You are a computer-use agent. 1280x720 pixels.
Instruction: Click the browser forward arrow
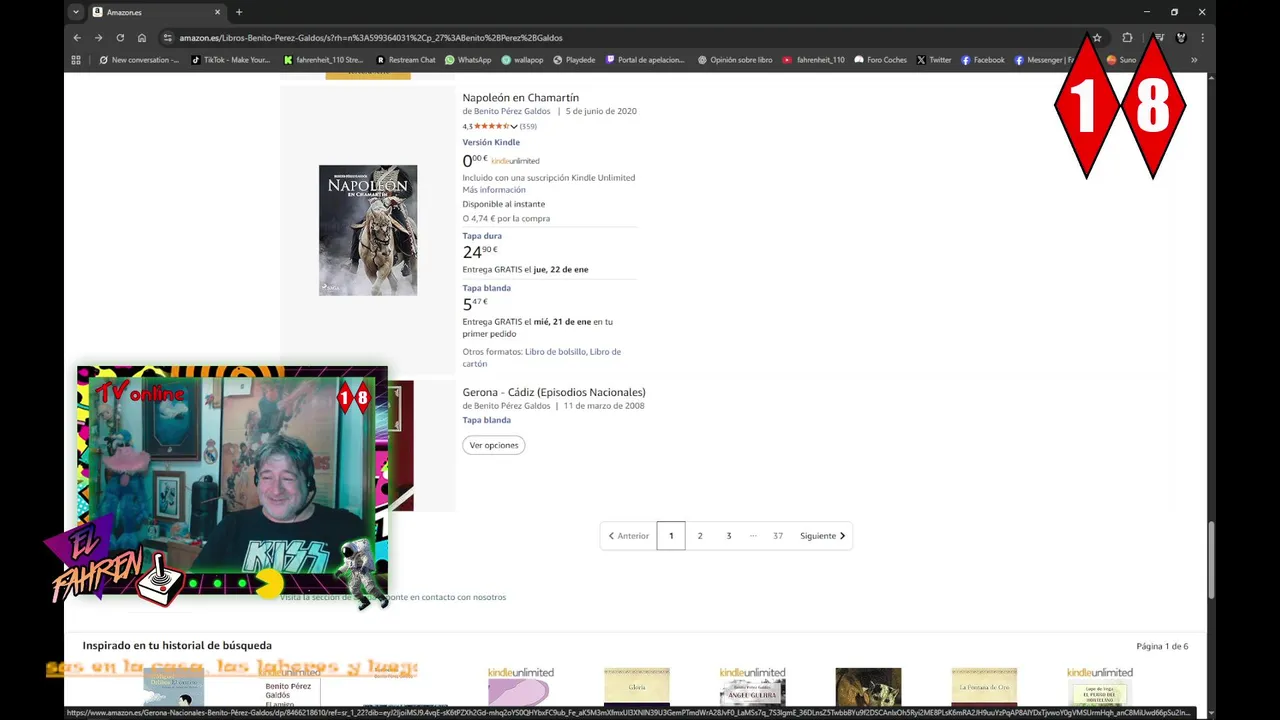[x=98, y=38]
